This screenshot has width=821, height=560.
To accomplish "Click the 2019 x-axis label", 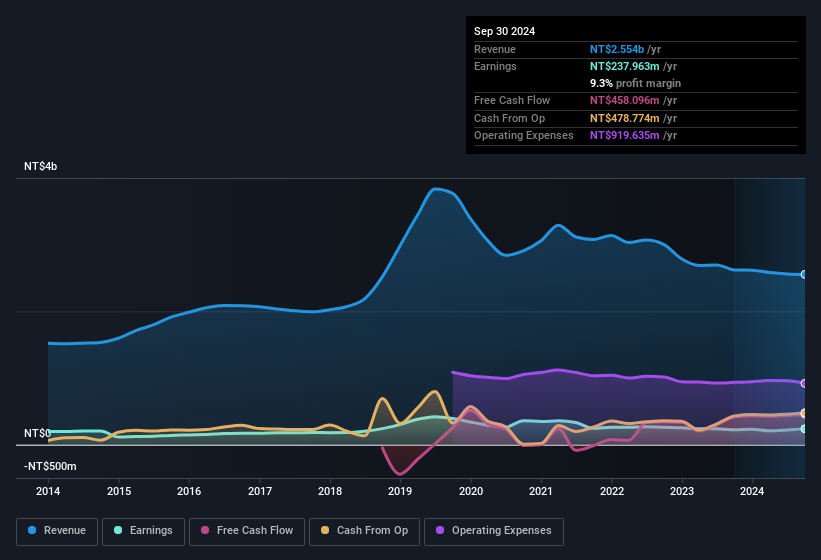I will (x=400, y=491).
